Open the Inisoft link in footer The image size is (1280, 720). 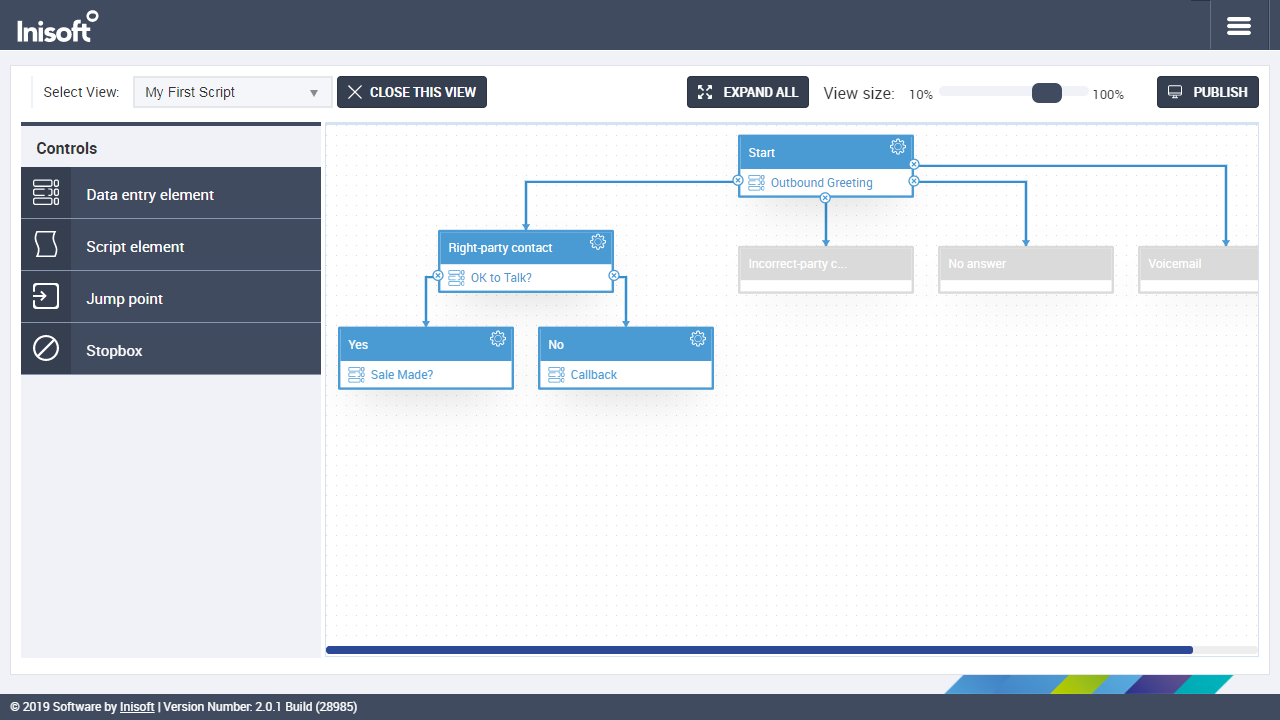pyautogui.click(x=137, y=707)
